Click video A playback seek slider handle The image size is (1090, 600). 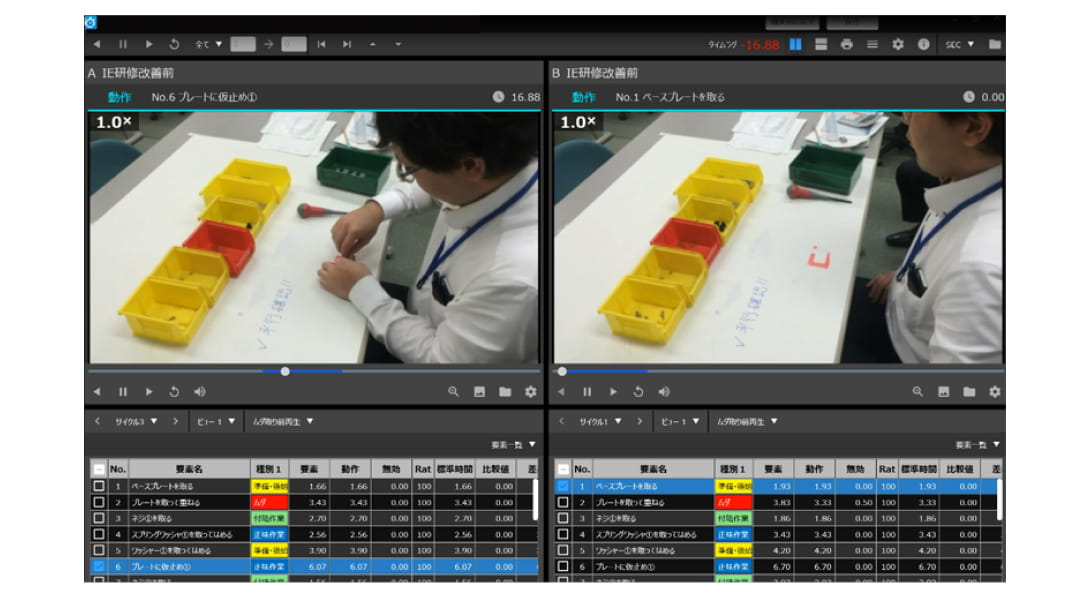pyautogui.click(x=285, y=371)
